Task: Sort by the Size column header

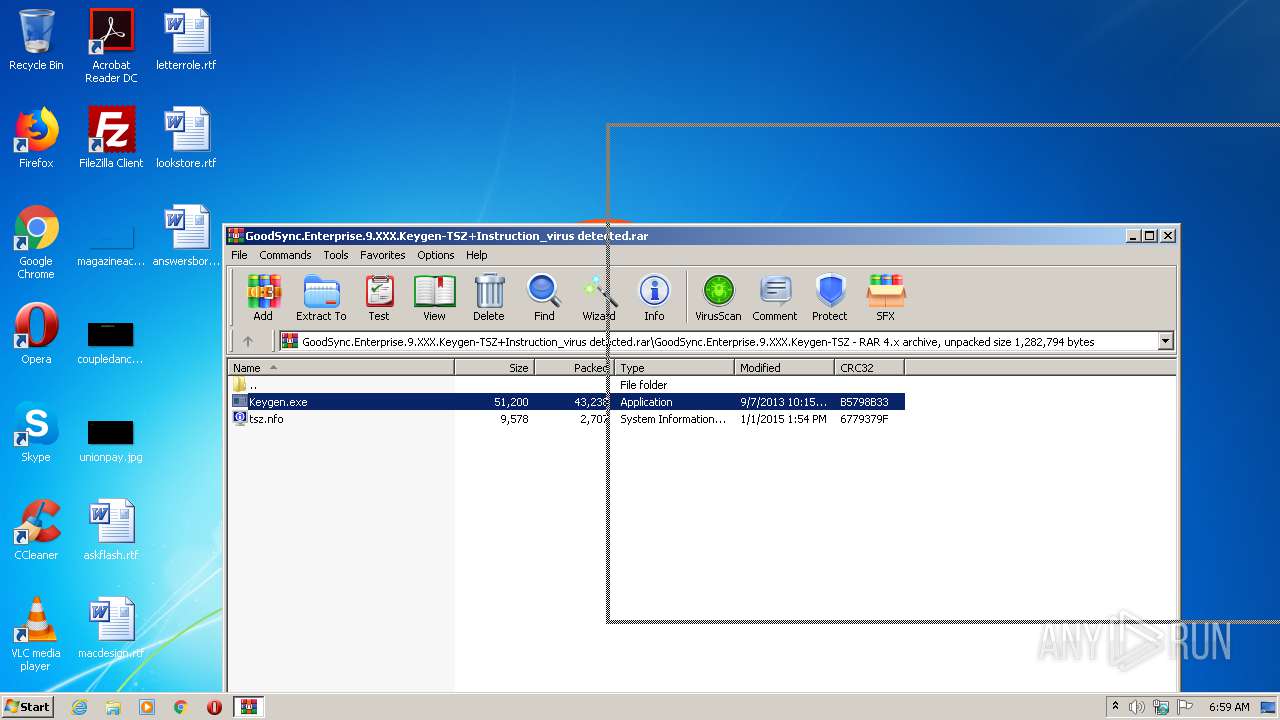Action: point(494,368)
